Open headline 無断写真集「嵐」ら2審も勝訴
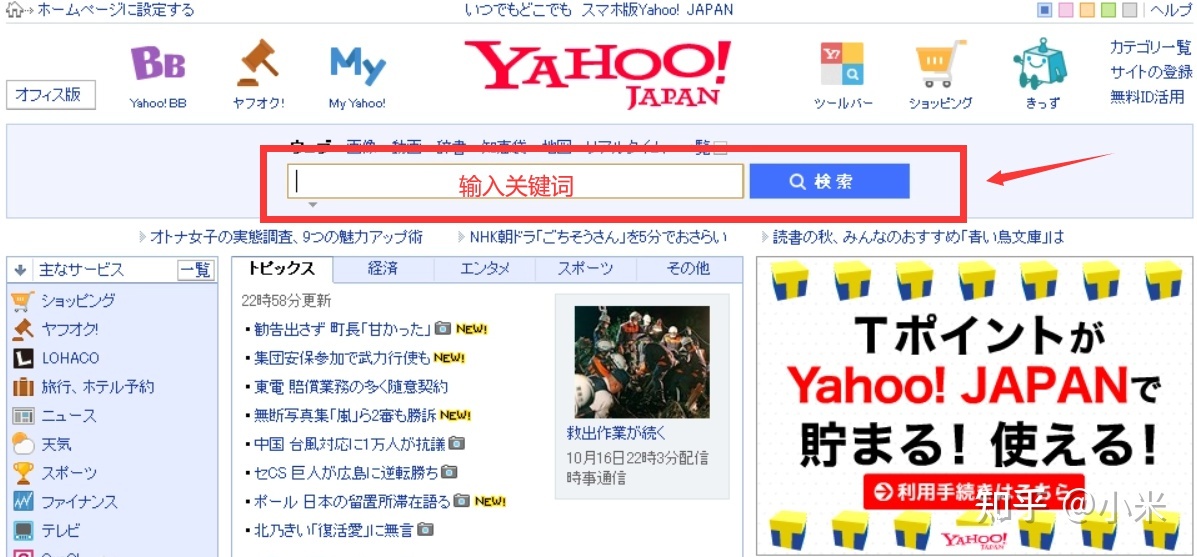This screenshot has height=557, width=1197. coord(345,415)
